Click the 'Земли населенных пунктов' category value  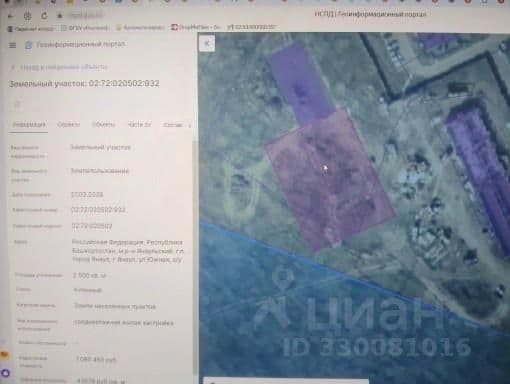click(x=115, y=306)
